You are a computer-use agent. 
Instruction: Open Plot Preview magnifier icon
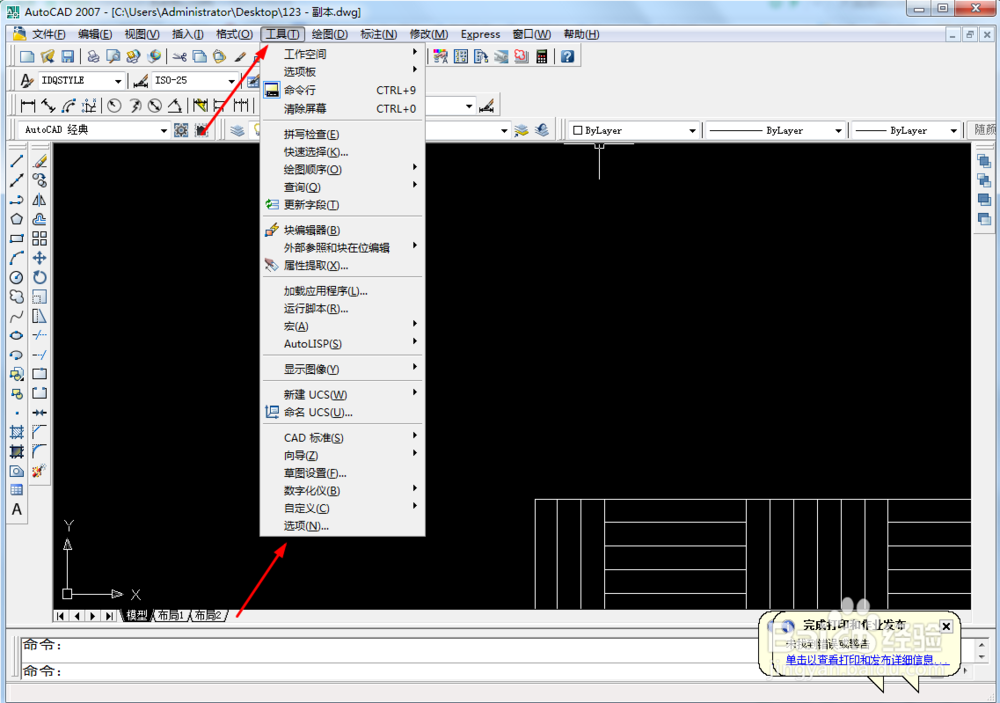coord(113,57)
